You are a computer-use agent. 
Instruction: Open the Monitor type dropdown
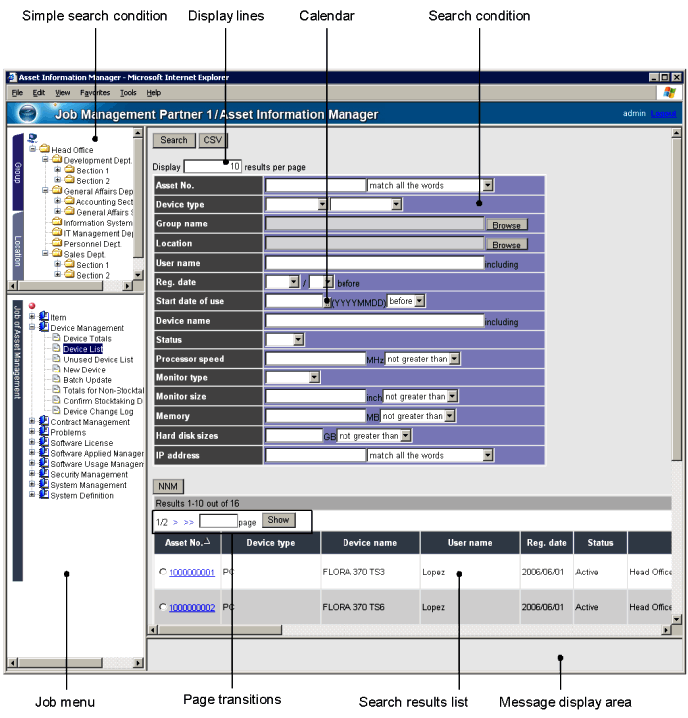(314, 377)
